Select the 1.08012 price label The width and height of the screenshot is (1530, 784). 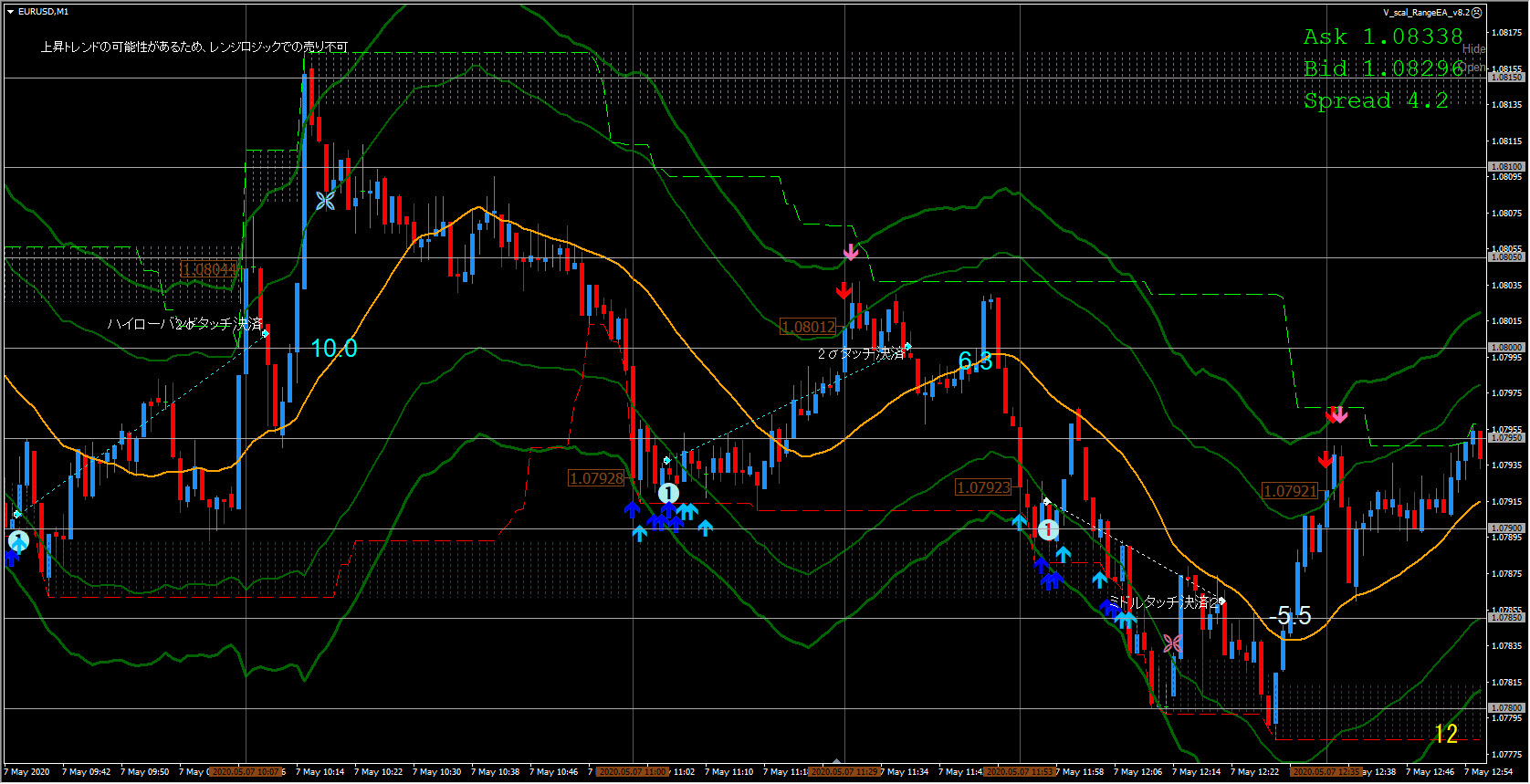(x=808, y=327)
